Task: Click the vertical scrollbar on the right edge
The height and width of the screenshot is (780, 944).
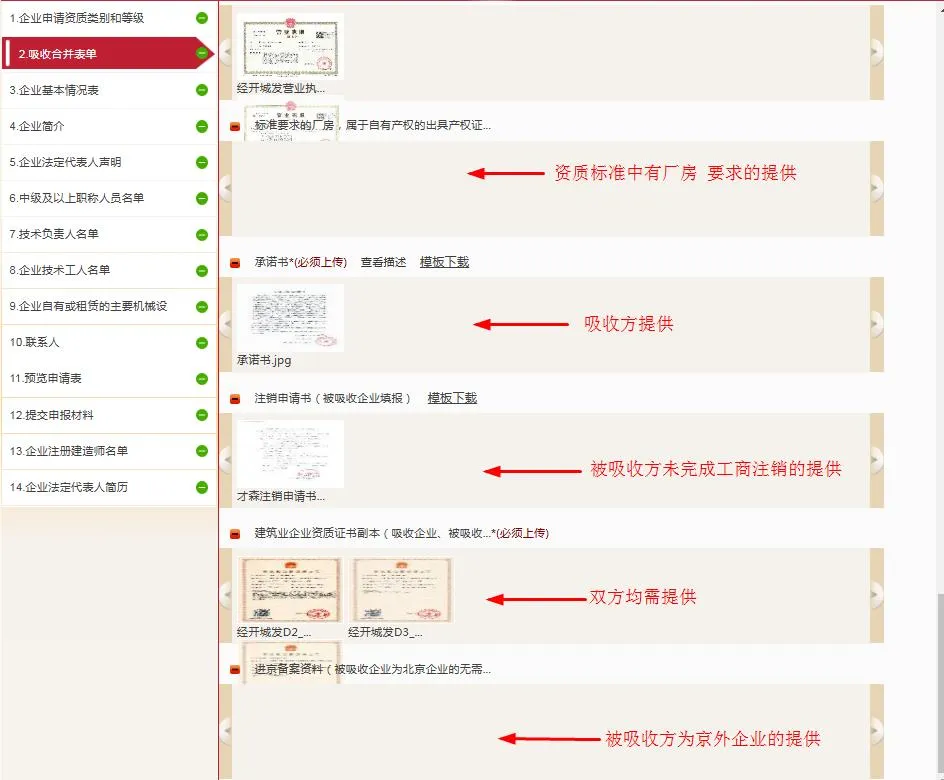Action: tap(939, 690)
